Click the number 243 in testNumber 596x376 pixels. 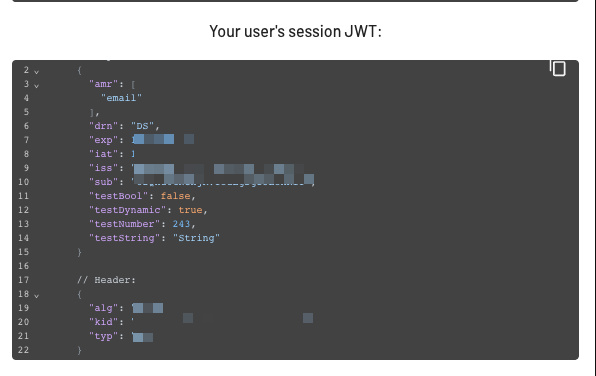pyautogui.click(x=181, y=224)
